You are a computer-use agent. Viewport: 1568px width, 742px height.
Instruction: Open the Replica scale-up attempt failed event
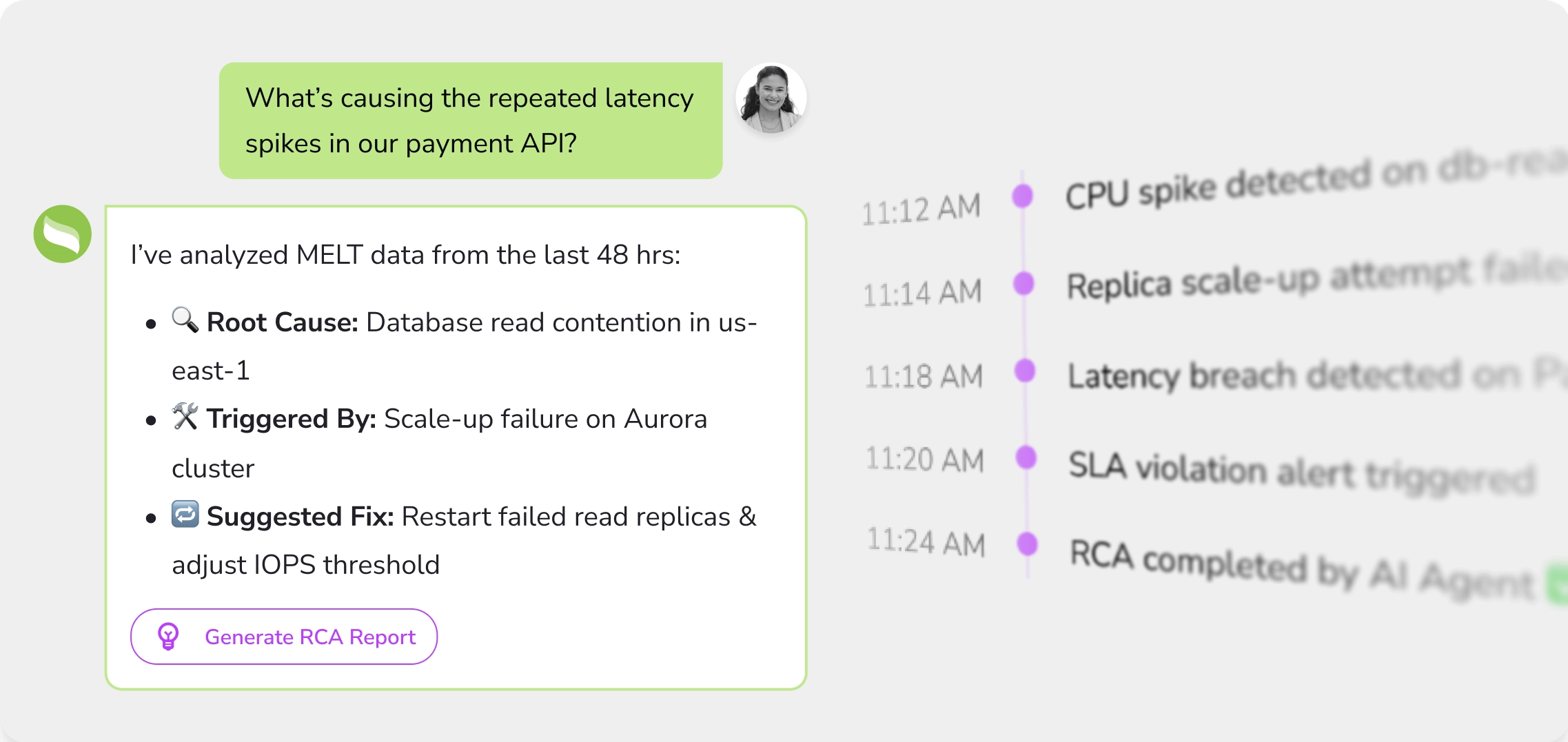(1310, 278)
